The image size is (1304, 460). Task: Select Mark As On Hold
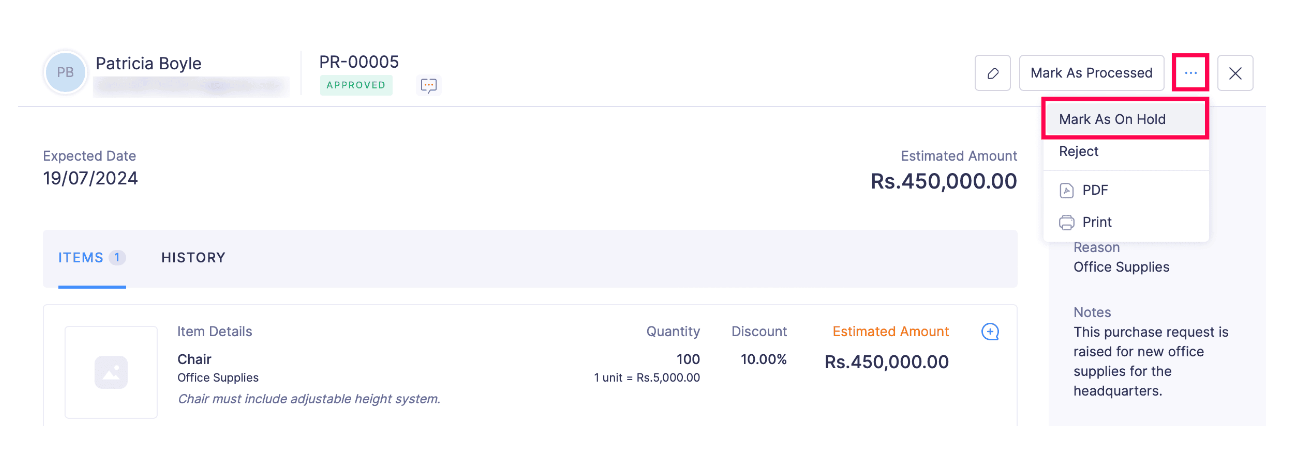1112,119
